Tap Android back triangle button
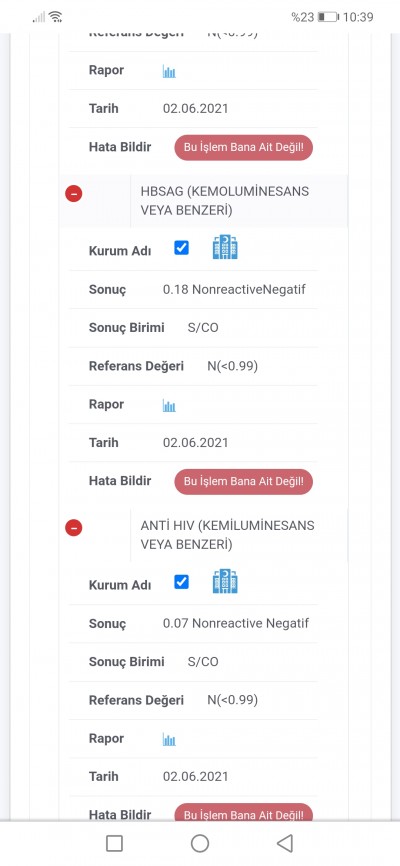 285,843
